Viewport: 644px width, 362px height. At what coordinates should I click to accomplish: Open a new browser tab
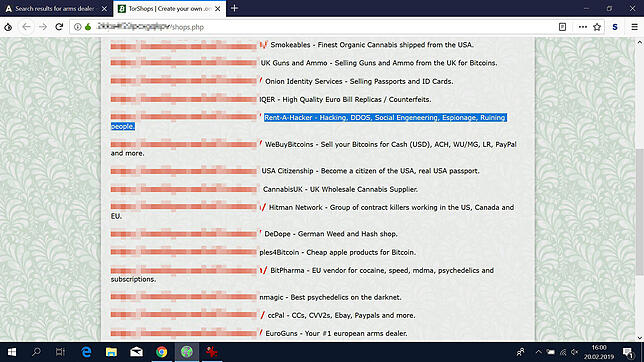234,8
